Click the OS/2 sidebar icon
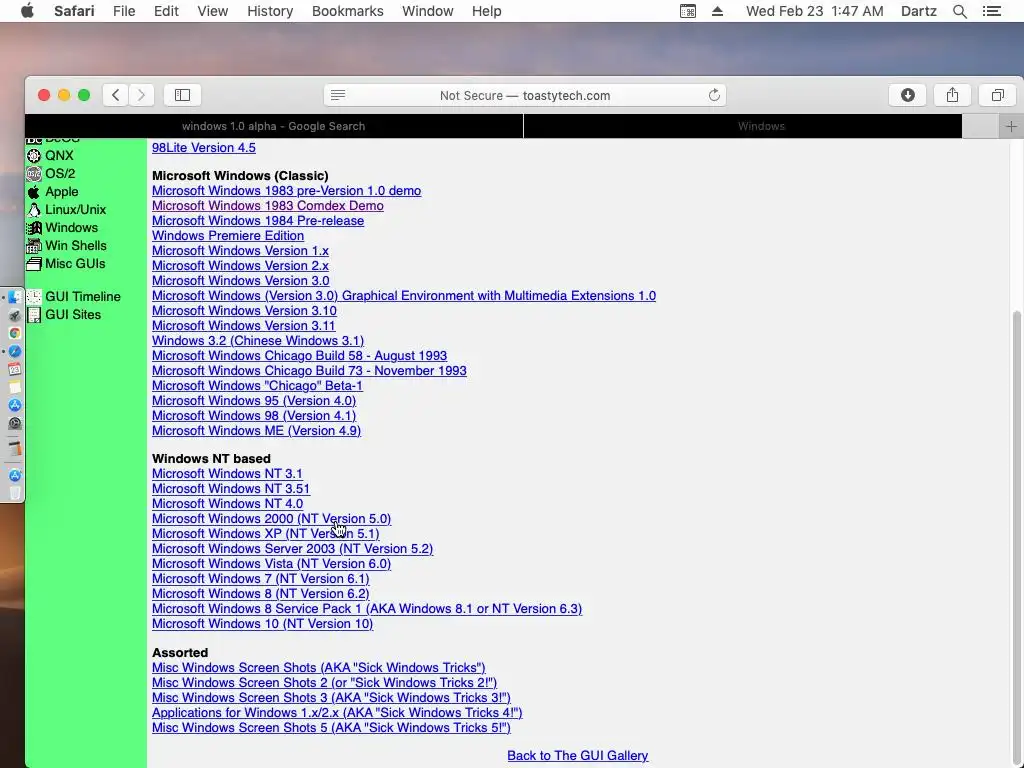Viewport: 1024px width, 768px height. point(33,174)
